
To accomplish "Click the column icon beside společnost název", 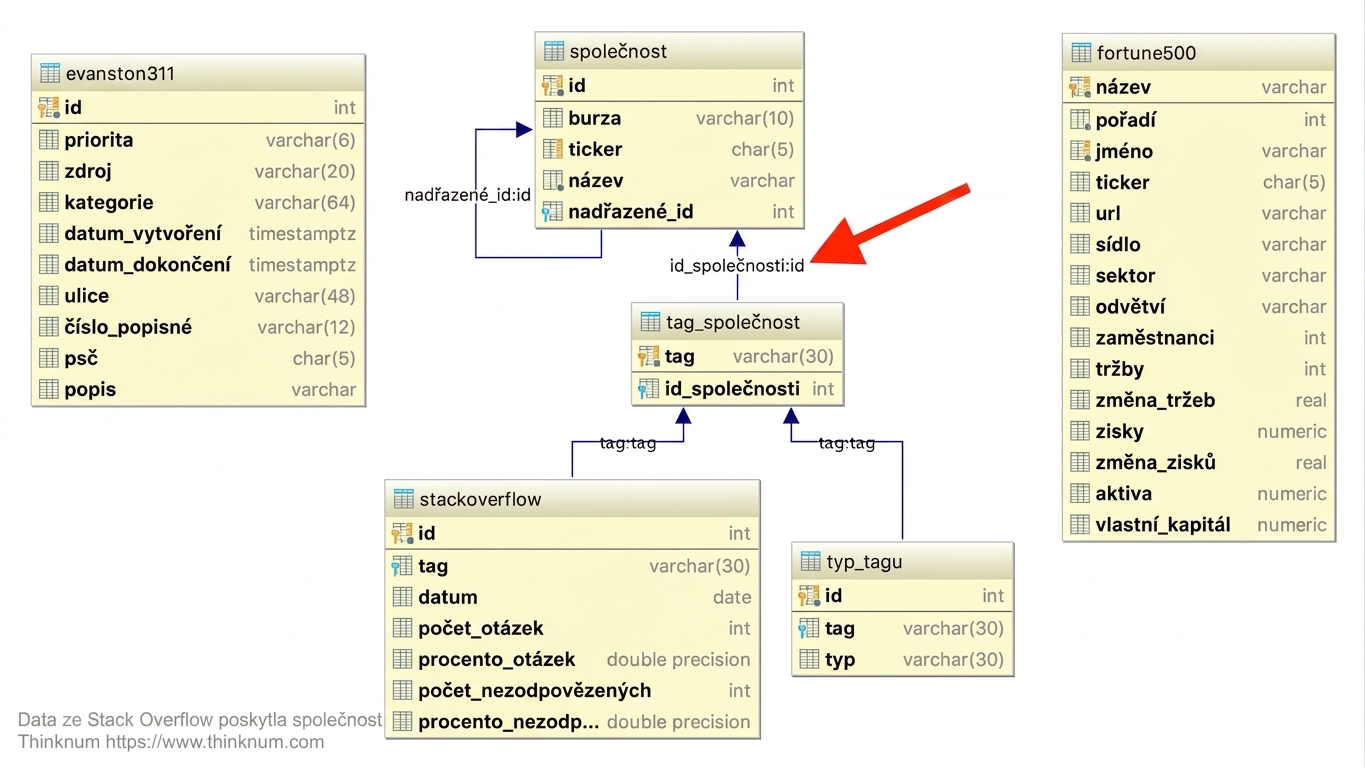I will pyautogui.click(x=553, y=181).
